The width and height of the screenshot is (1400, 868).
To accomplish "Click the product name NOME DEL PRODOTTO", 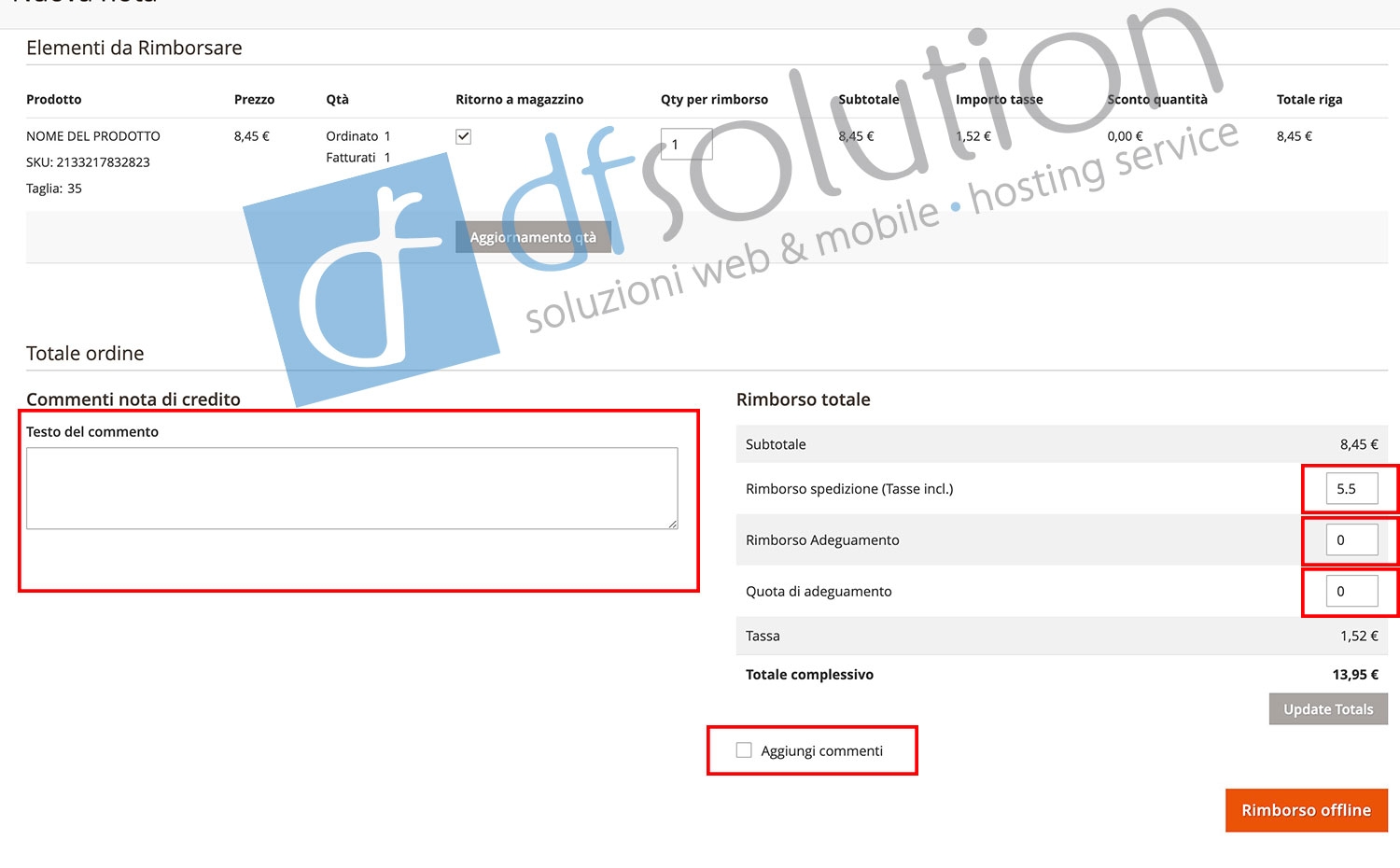I will [93, 136].
